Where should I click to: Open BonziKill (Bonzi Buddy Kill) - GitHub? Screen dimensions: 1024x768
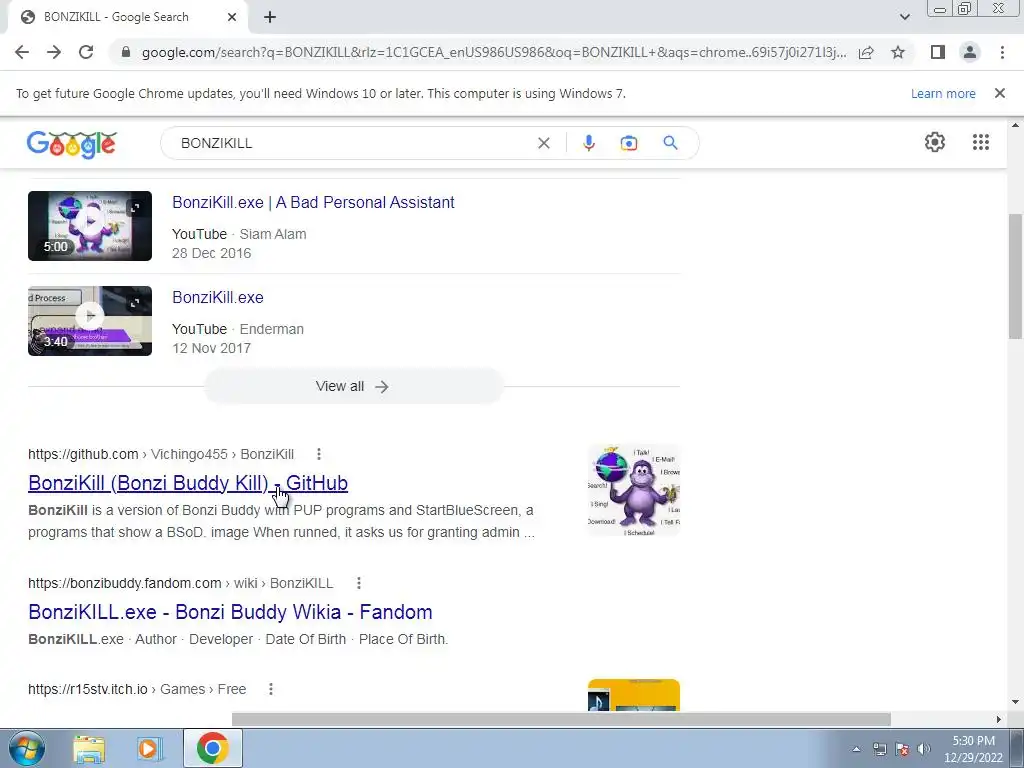188,483
